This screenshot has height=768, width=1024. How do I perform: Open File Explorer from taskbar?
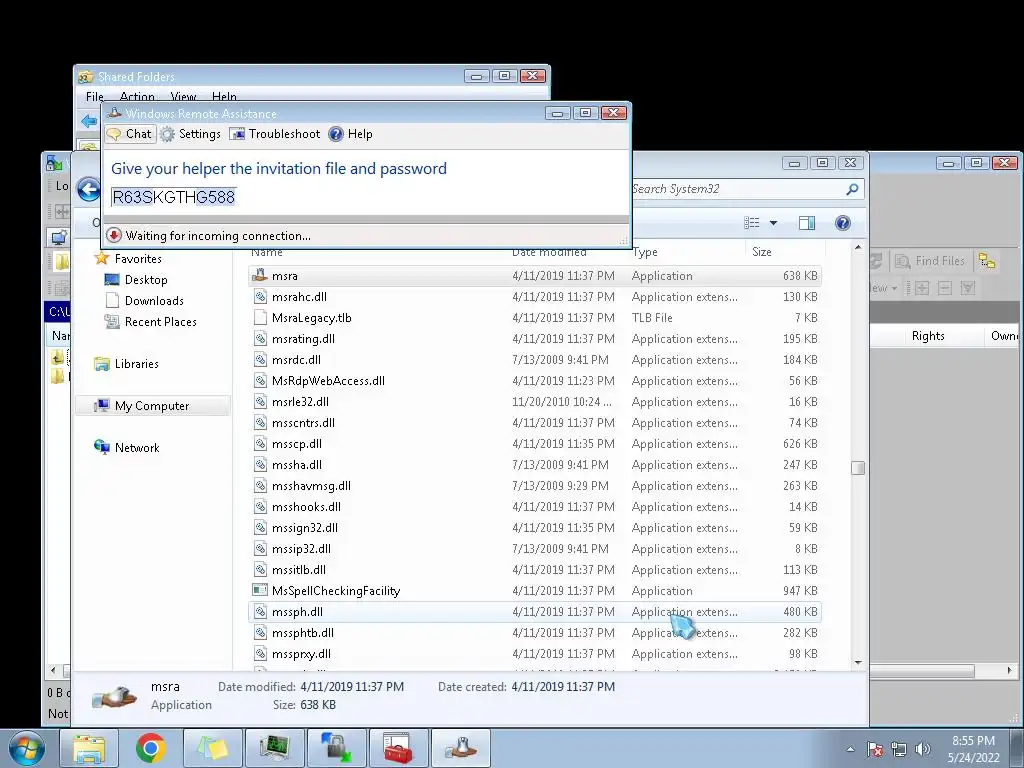tap(89, 748)
